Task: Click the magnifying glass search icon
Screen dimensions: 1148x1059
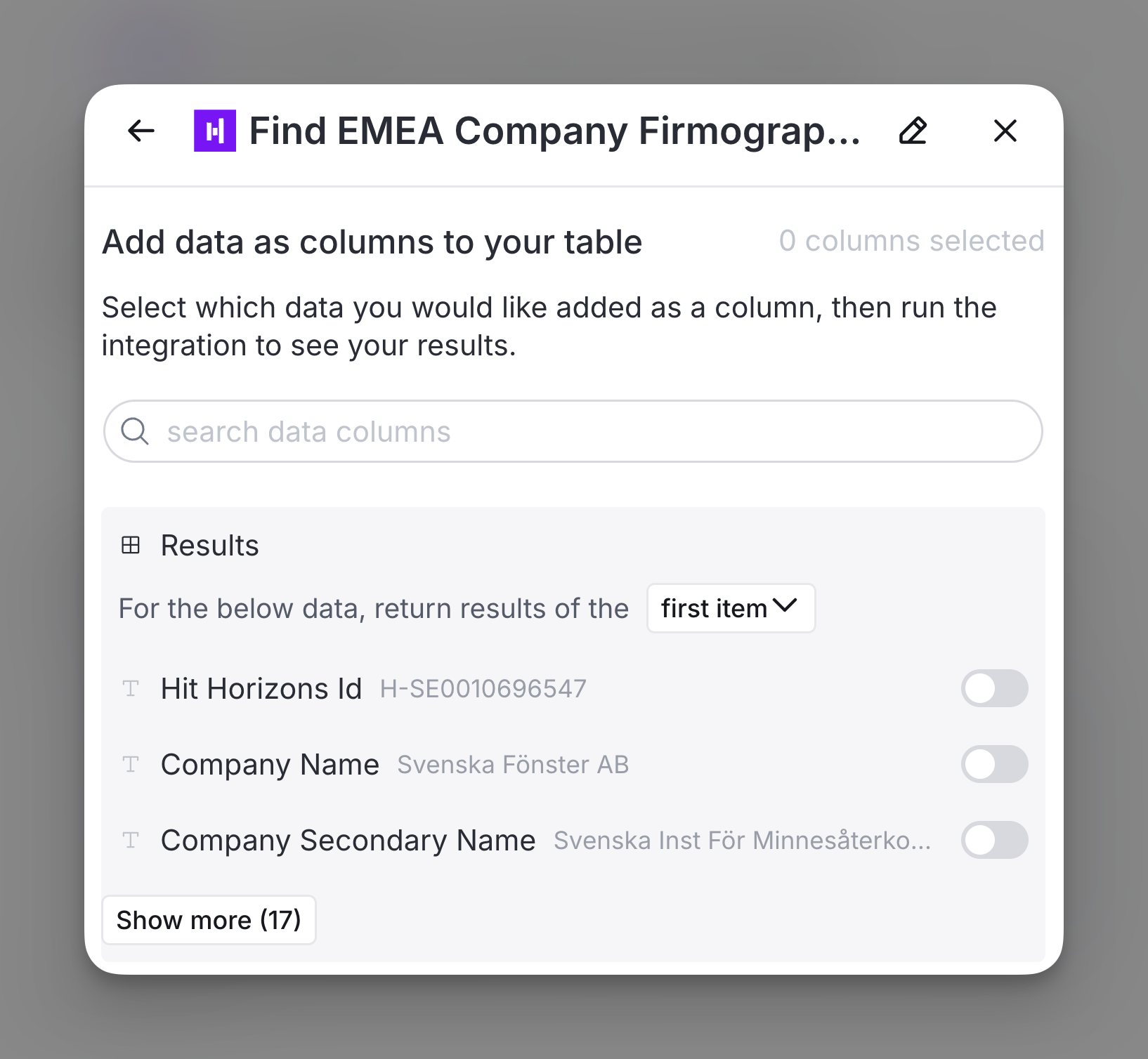Action: (135, 431)
